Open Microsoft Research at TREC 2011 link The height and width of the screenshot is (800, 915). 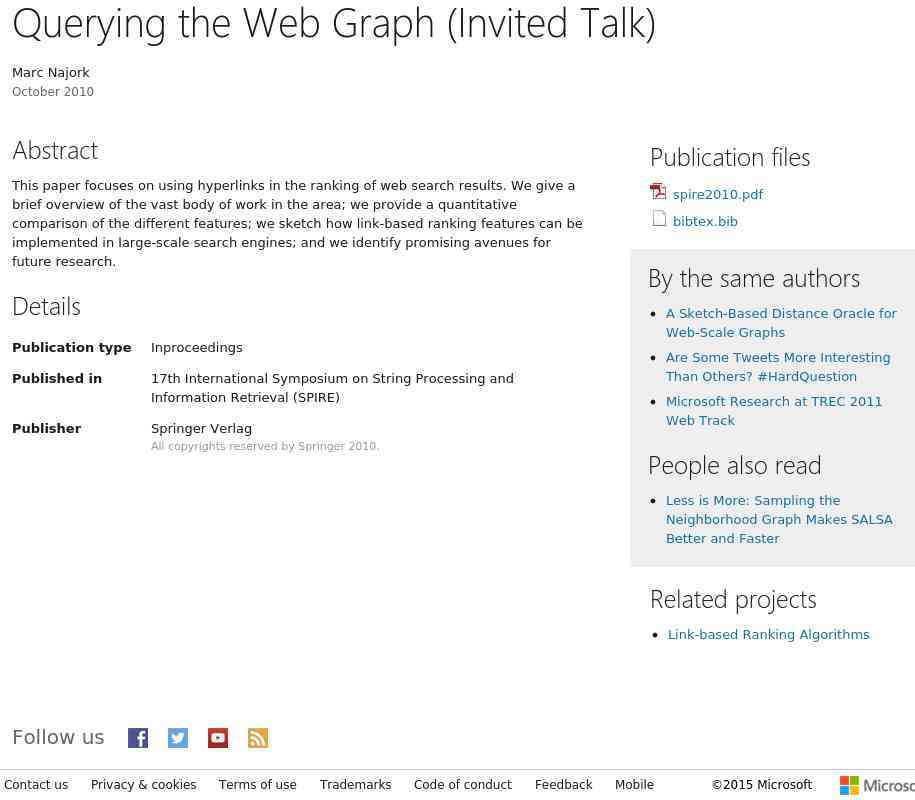pyautogui.click(x=774, y=411)
